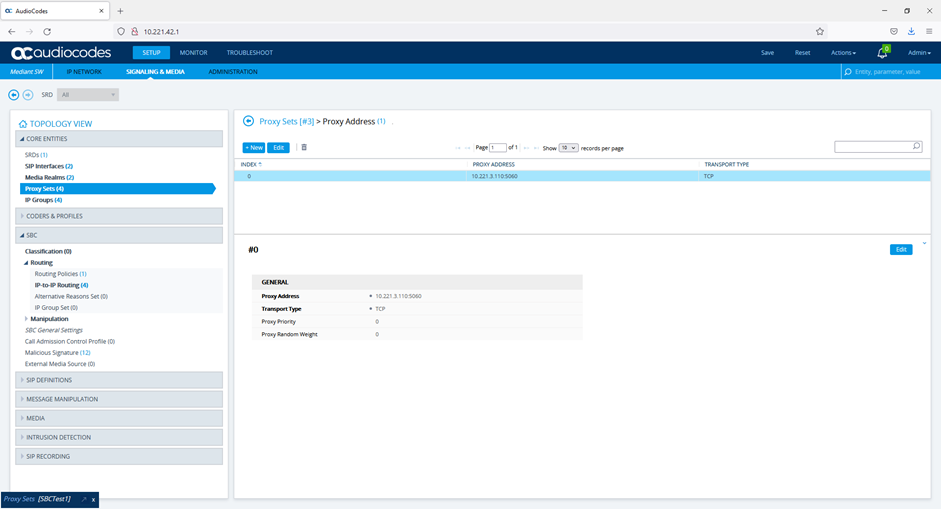941x509 pixels.
Task: Open the Actions dropdown menu
Action: 843,53
